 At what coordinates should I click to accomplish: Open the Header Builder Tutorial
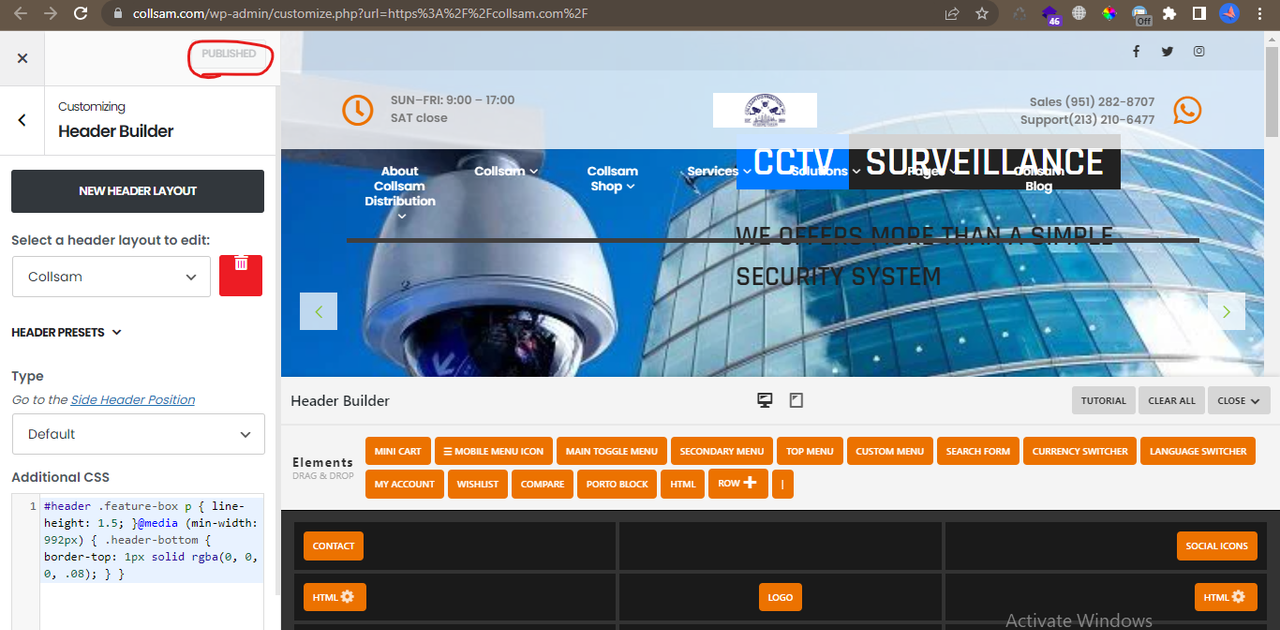(1104, 400)
